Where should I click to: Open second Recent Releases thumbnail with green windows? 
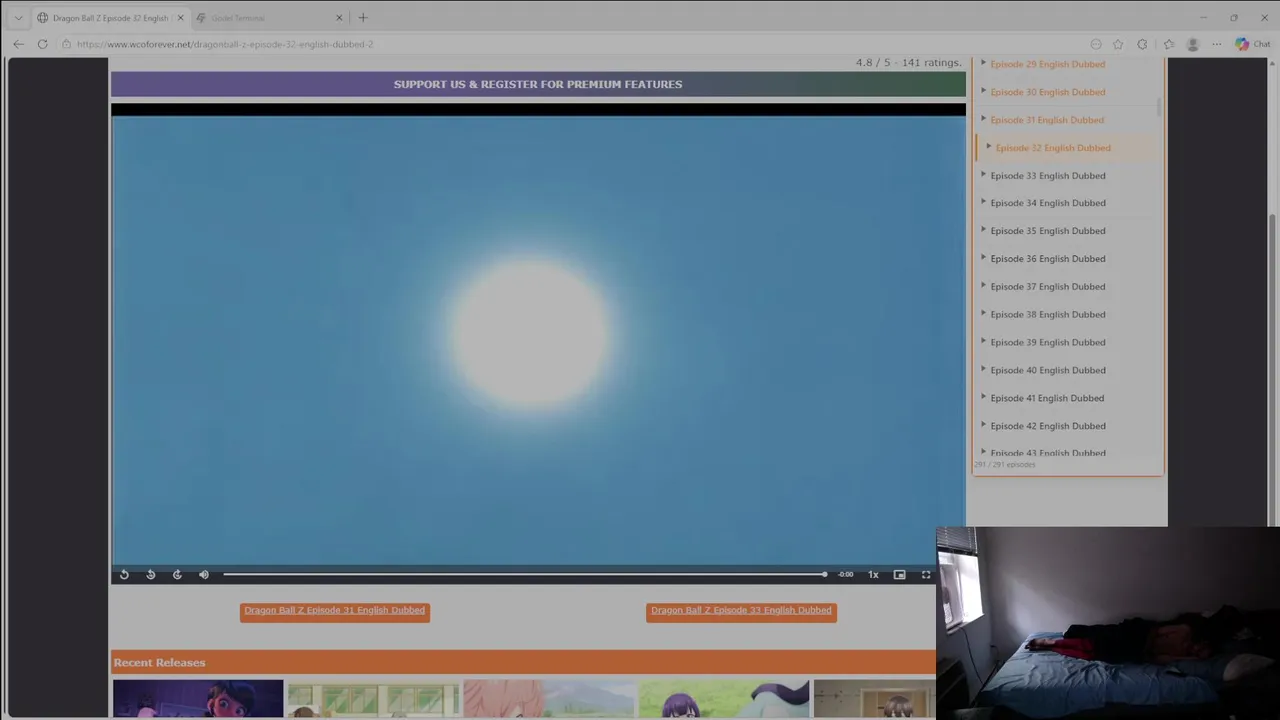tap(373, 699)
